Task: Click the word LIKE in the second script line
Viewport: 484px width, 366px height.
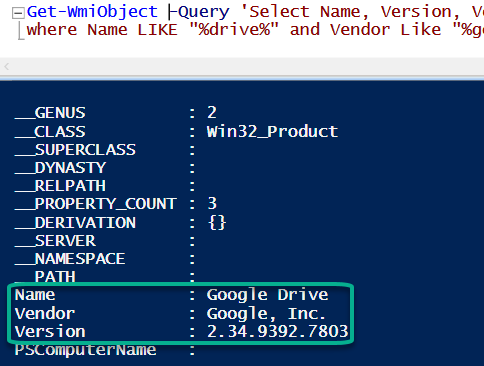Action: (157, 30)
